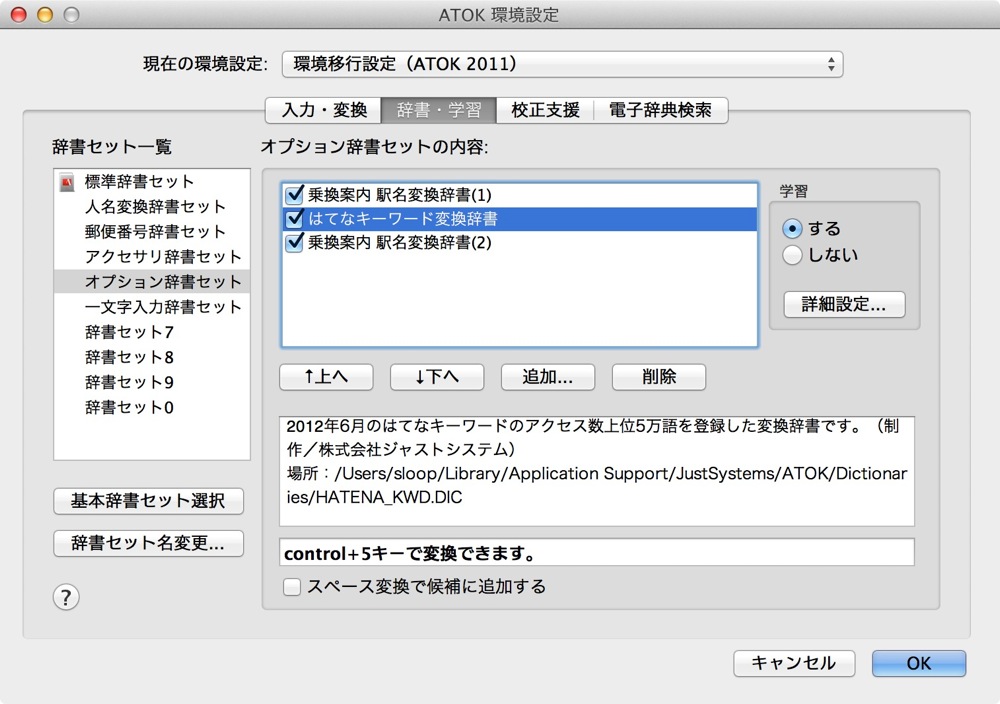Select 一文字入力辞書セット in the list

click(152, 307)
